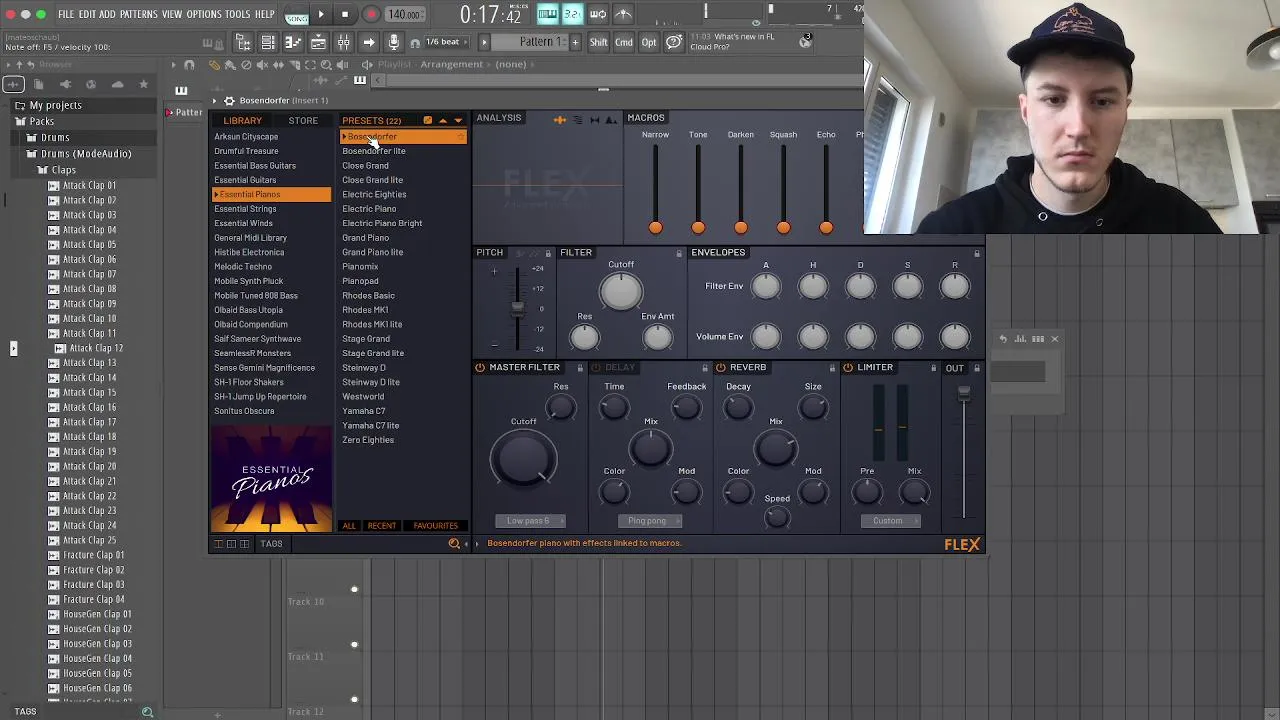Toggle the lock icon in the Filter section

point(679,253)
